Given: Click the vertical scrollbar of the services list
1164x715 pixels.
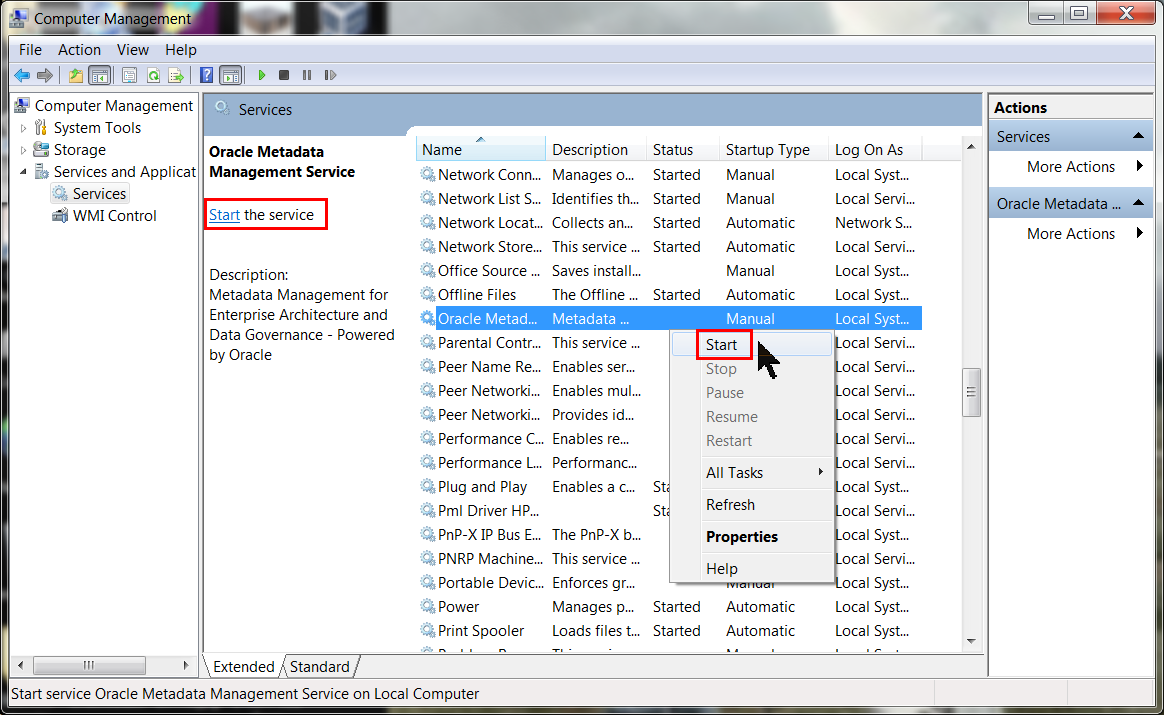Looking at the screenshot, I should tap(971, 392).
